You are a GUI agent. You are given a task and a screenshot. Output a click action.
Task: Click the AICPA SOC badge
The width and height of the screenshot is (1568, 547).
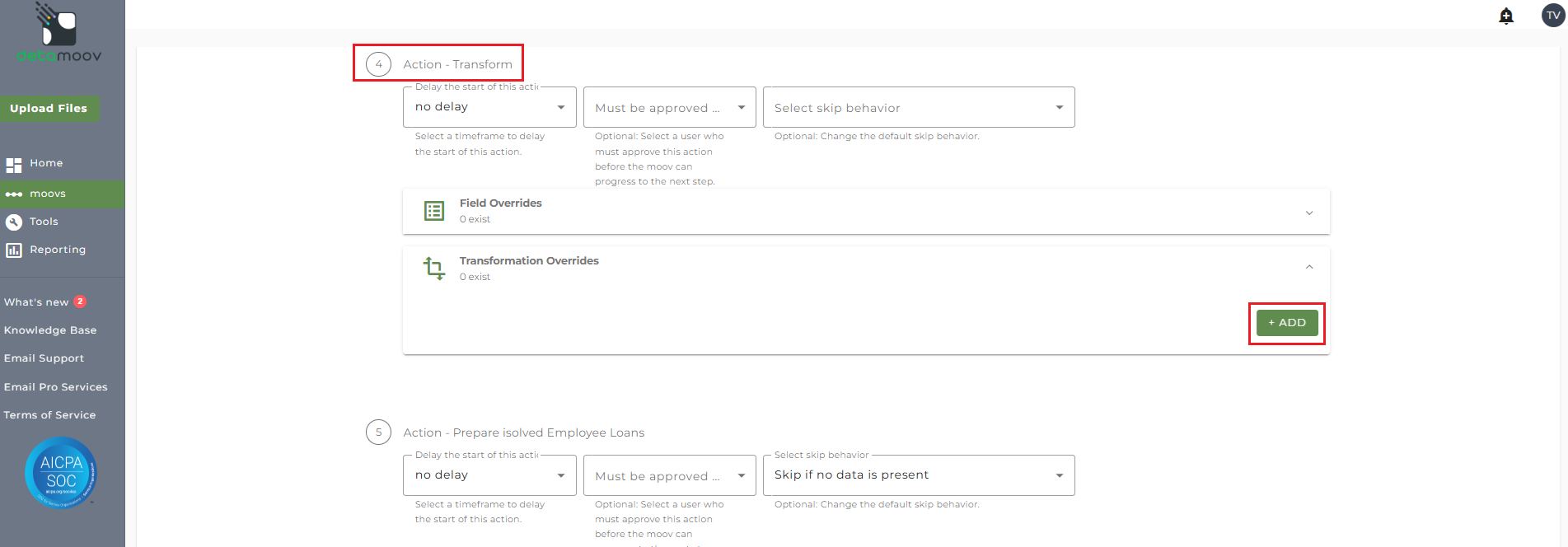(61, 473)
